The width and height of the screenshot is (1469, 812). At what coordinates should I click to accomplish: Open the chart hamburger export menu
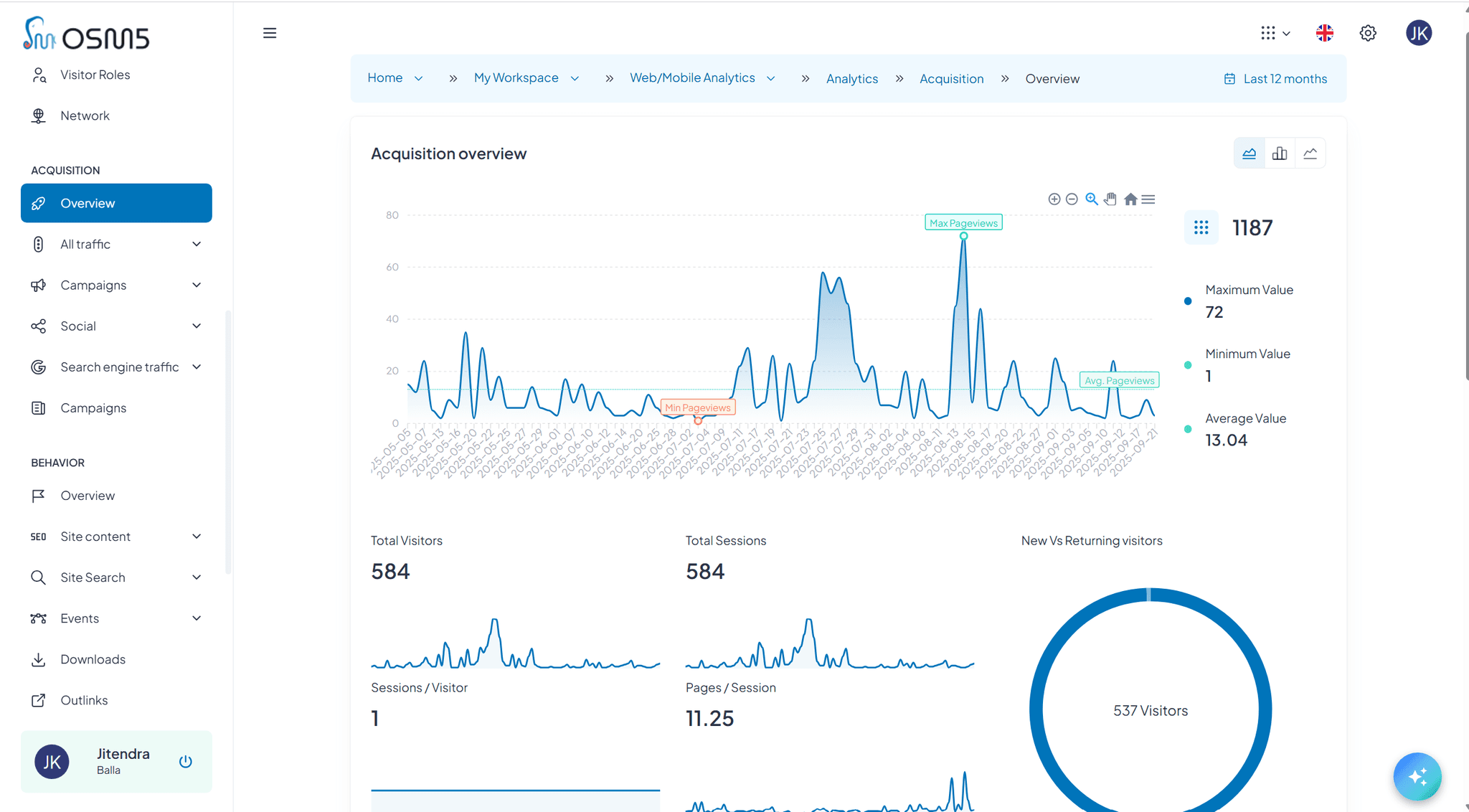[x=1148, y=199]
